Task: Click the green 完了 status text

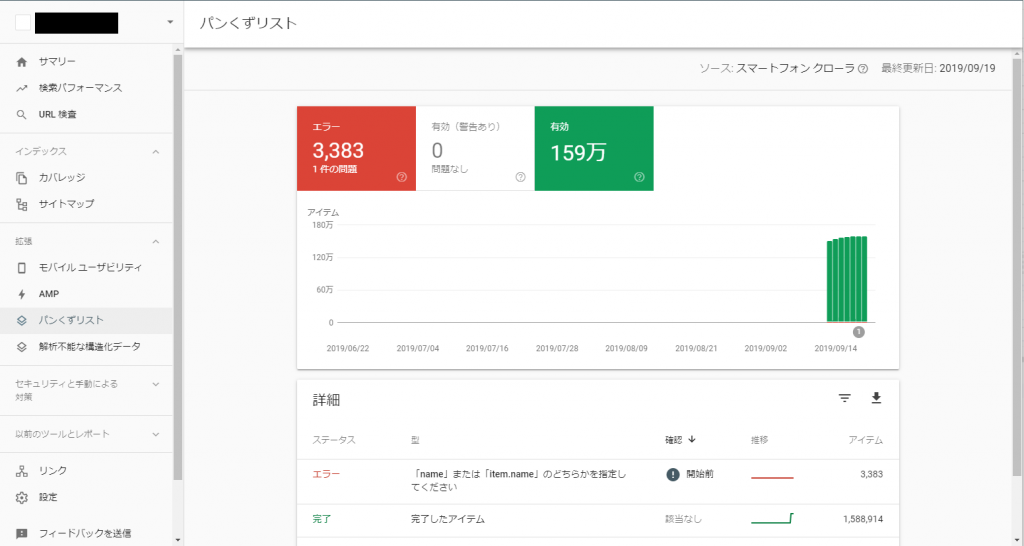Action: [x=322, y=519]
